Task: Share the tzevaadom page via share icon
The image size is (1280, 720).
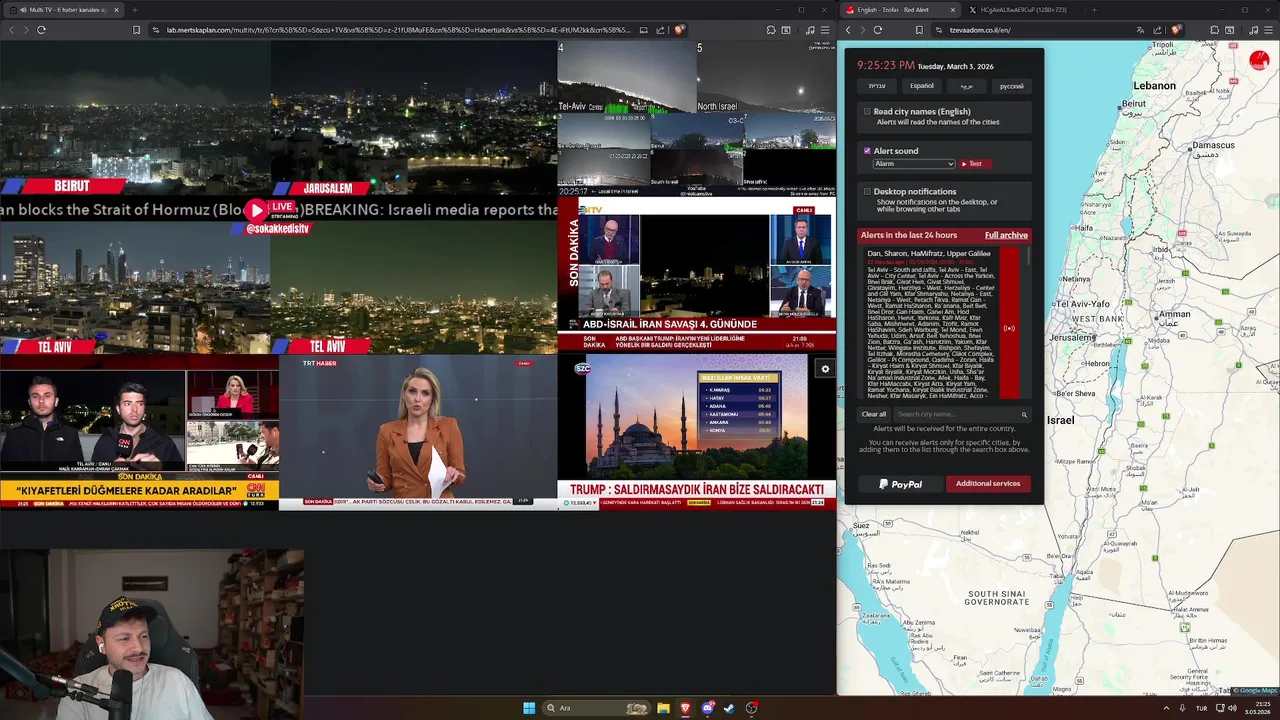Action: [1158, 30]
